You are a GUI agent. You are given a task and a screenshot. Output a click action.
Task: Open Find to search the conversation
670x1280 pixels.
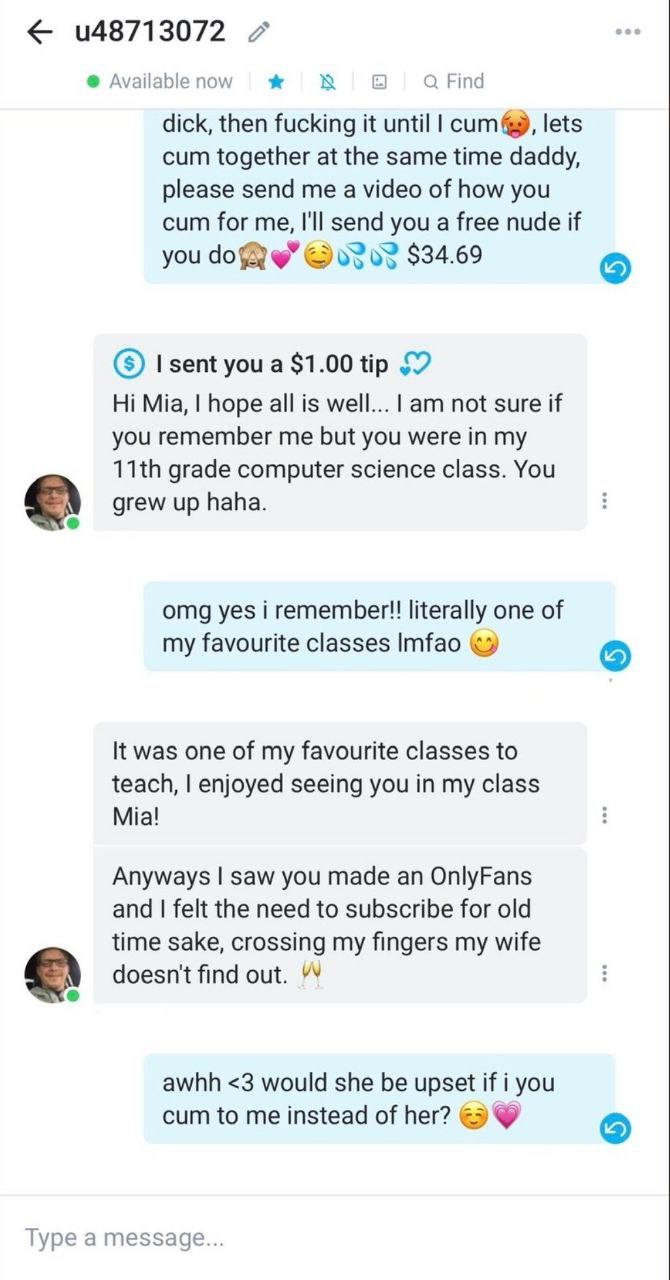(453, 82)
